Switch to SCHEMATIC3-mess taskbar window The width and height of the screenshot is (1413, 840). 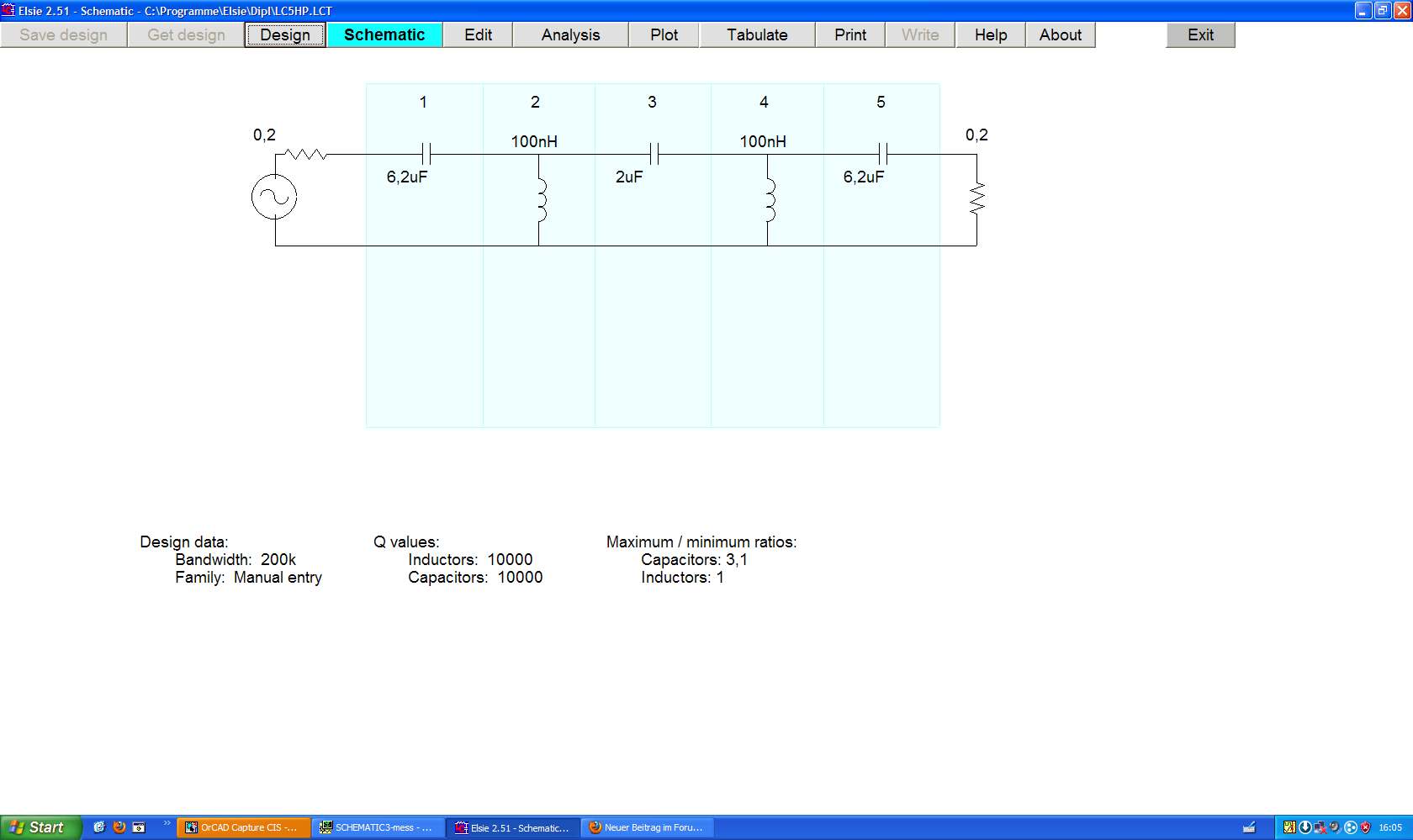(x=378, y=827)
